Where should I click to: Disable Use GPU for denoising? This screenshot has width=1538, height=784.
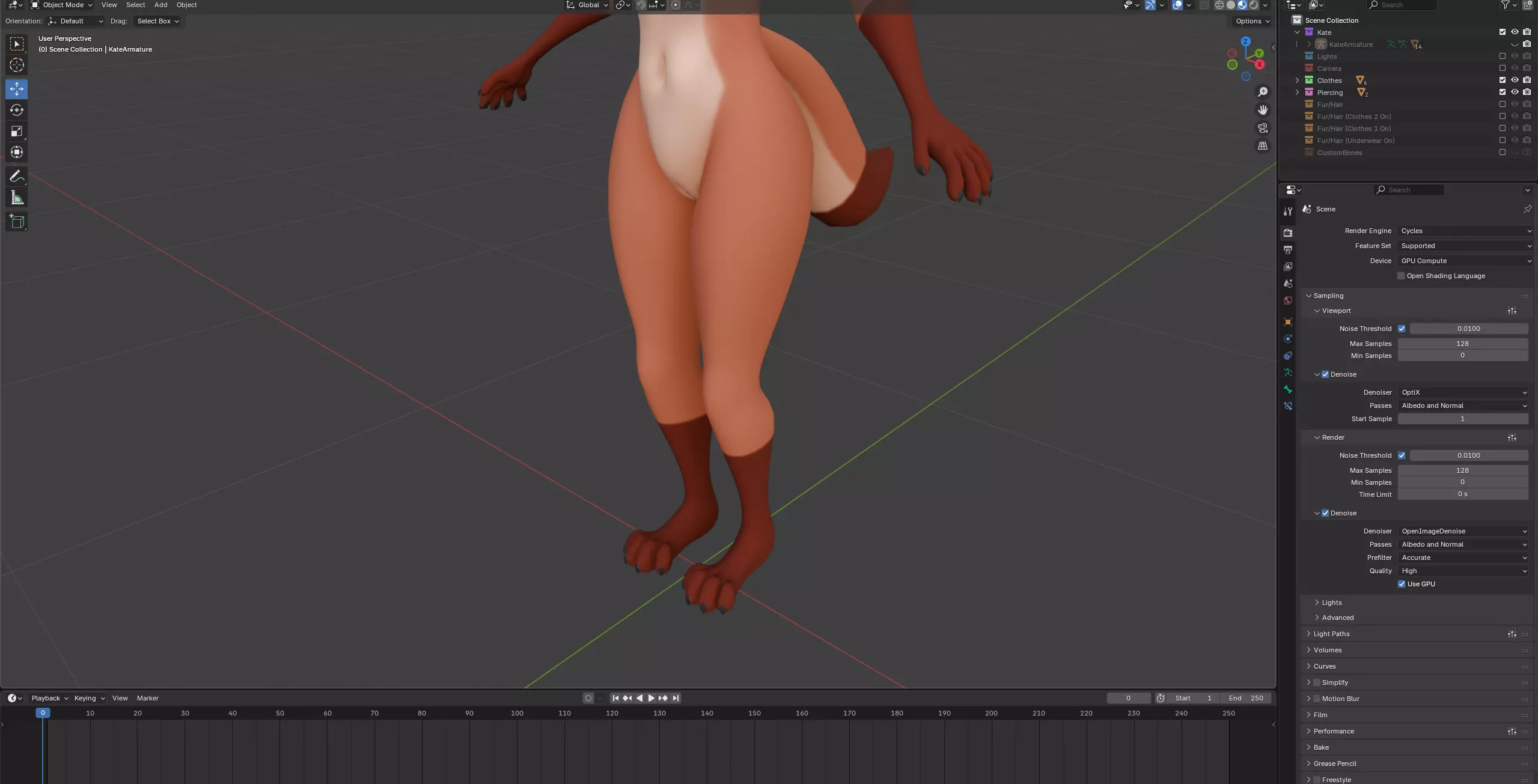(1402, 584)
